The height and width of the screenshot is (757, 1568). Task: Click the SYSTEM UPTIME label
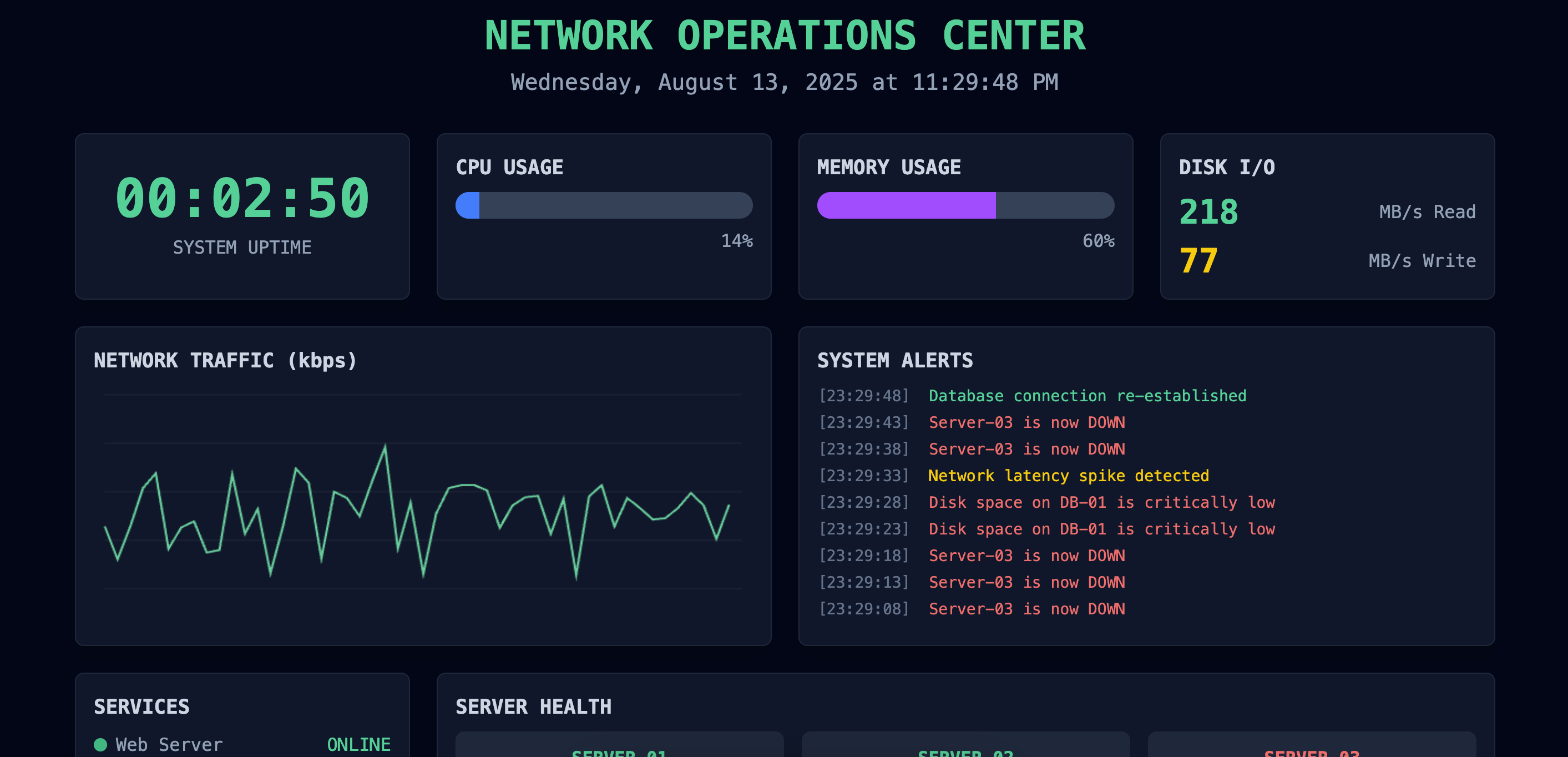point(242,248)
